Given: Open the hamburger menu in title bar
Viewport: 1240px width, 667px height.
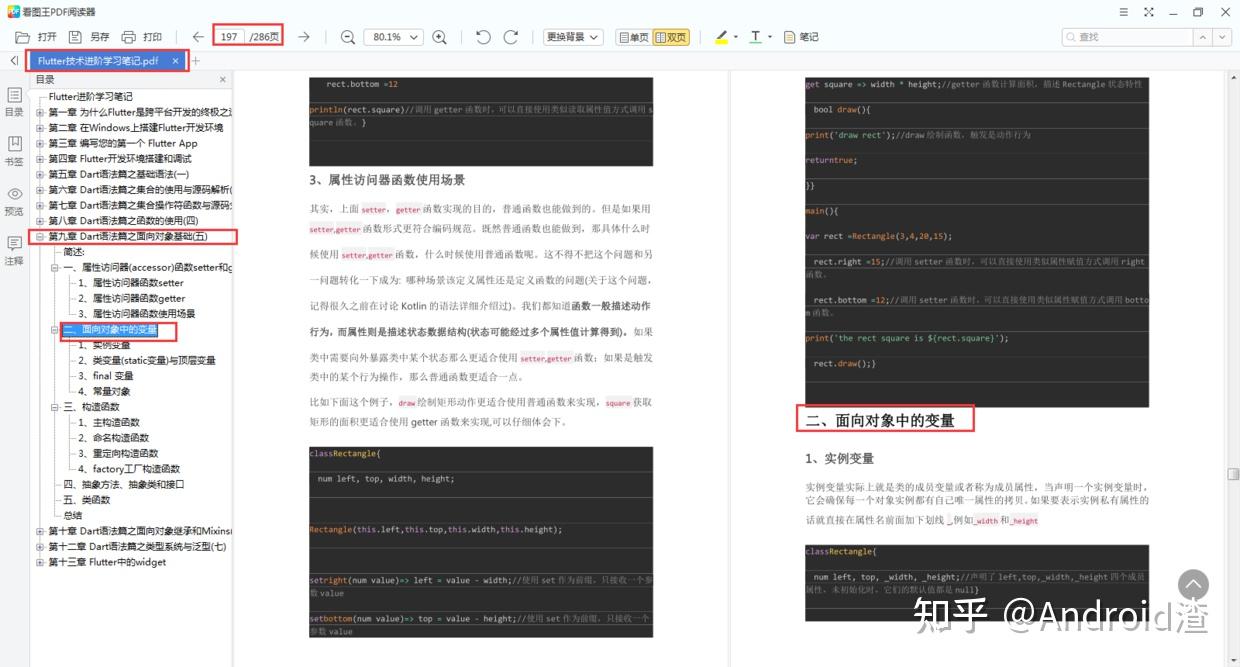Looking at the screenshot, I should pyautogui.click(x=1123, y=12).
